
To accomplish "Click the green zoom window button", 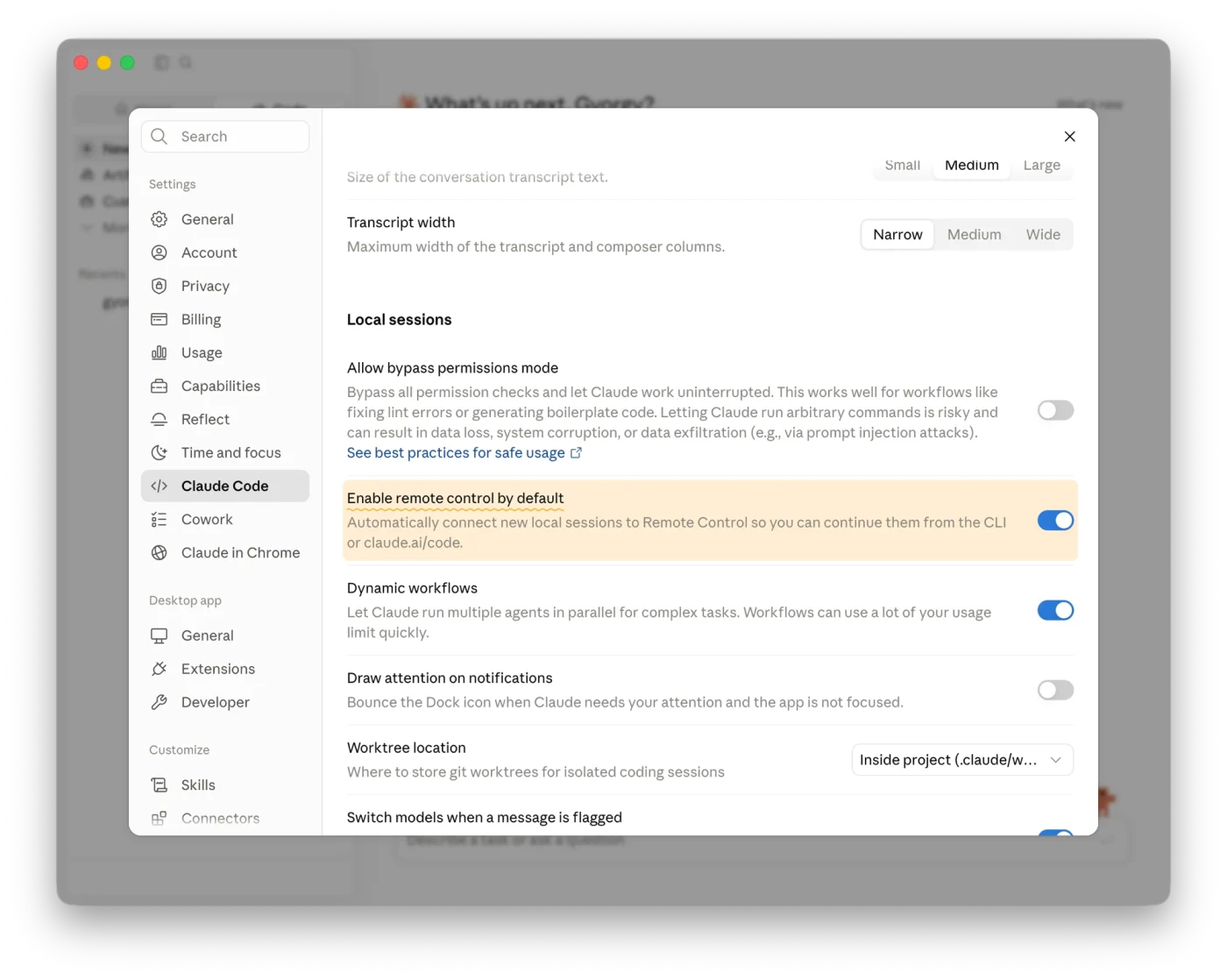I will pyautogui.click(x=127, y=62).
